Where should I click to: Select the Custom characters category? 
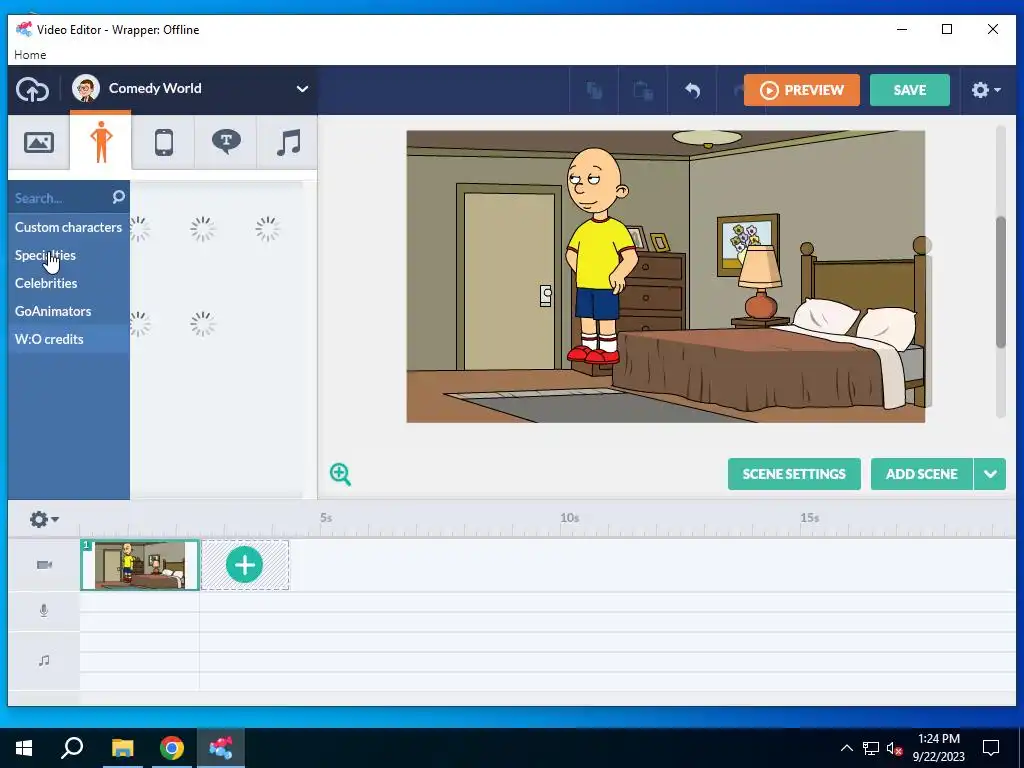coord(69,227)
